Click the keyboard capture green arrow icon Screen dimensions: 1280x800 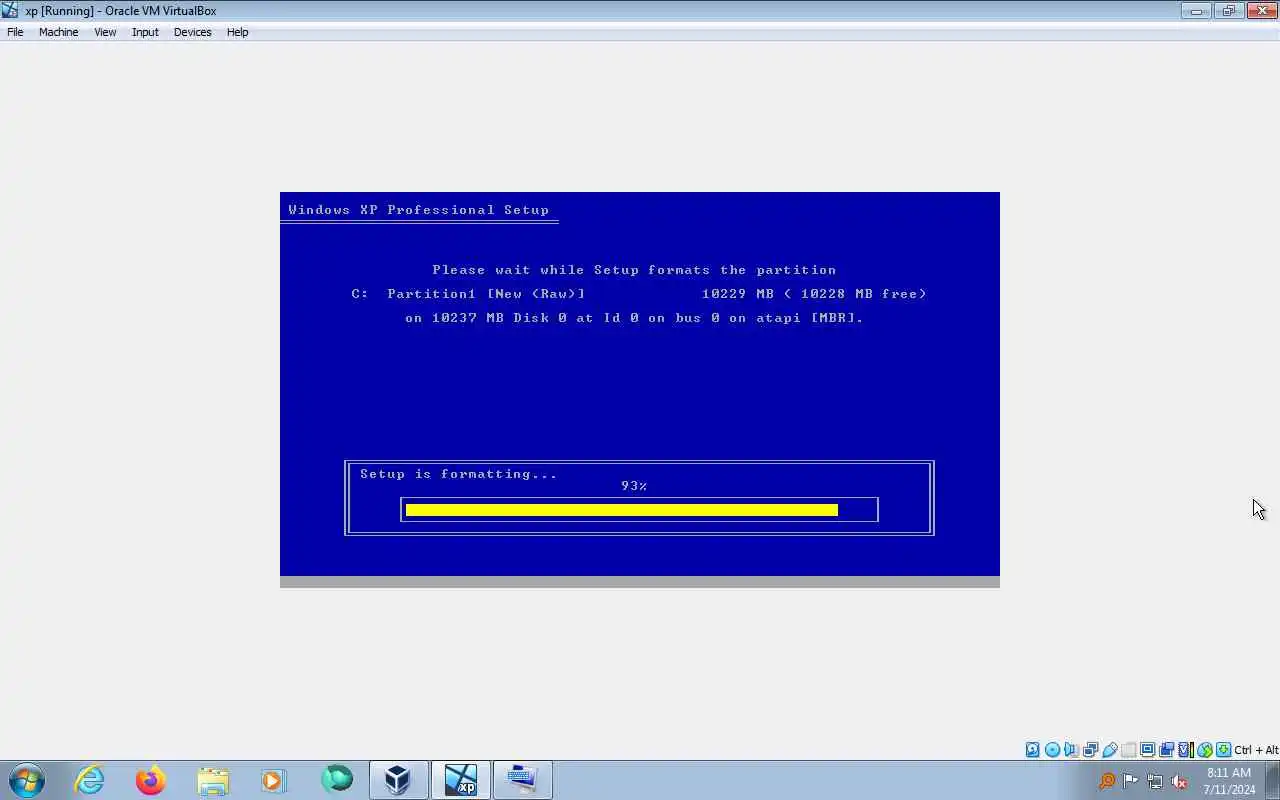click(x=1223, y=750)
